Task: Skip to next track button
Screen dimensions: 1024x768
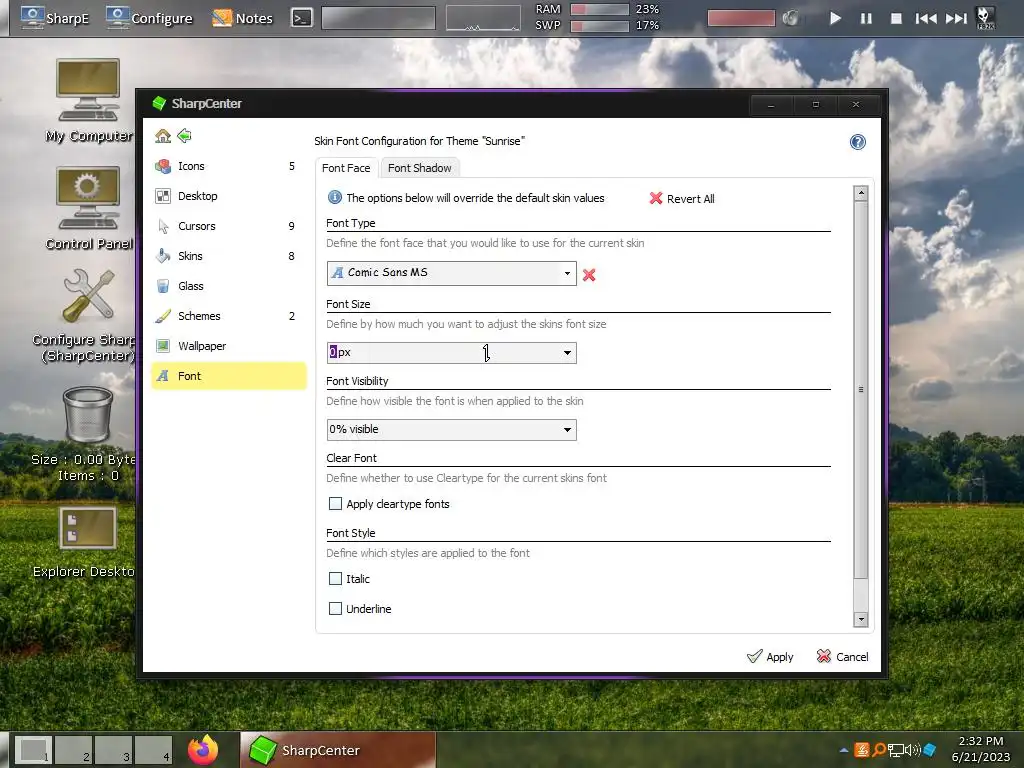Action: click(x=956, y=18)
